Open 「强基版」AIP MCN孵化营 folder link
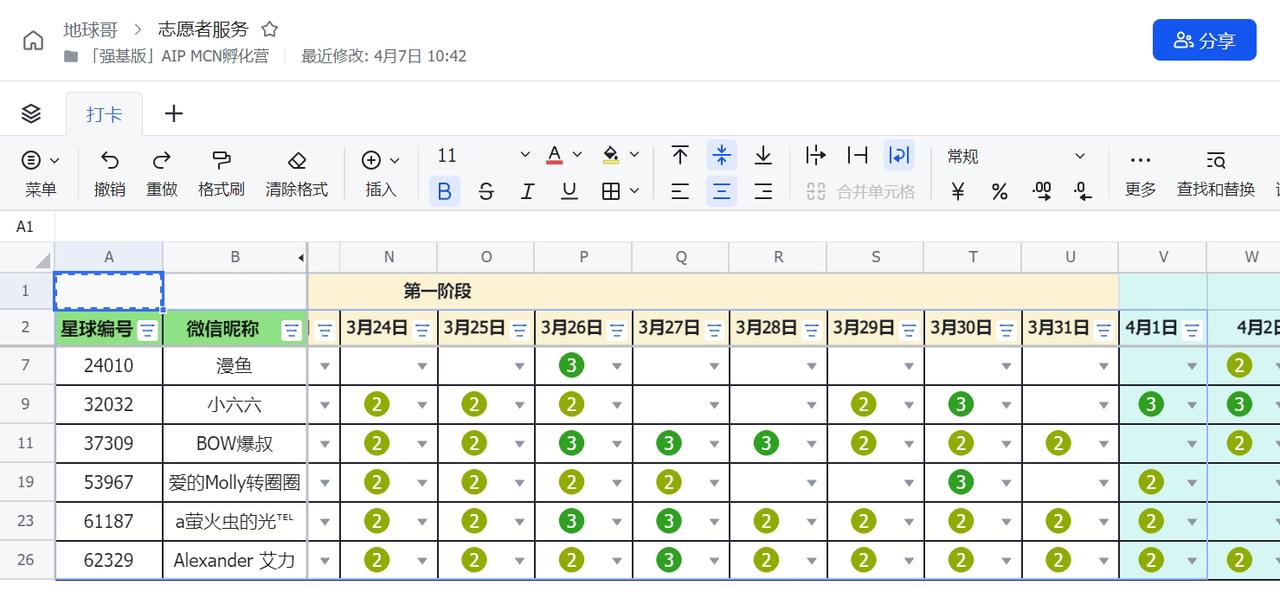 pyautogui.click(x=166, y=56)
